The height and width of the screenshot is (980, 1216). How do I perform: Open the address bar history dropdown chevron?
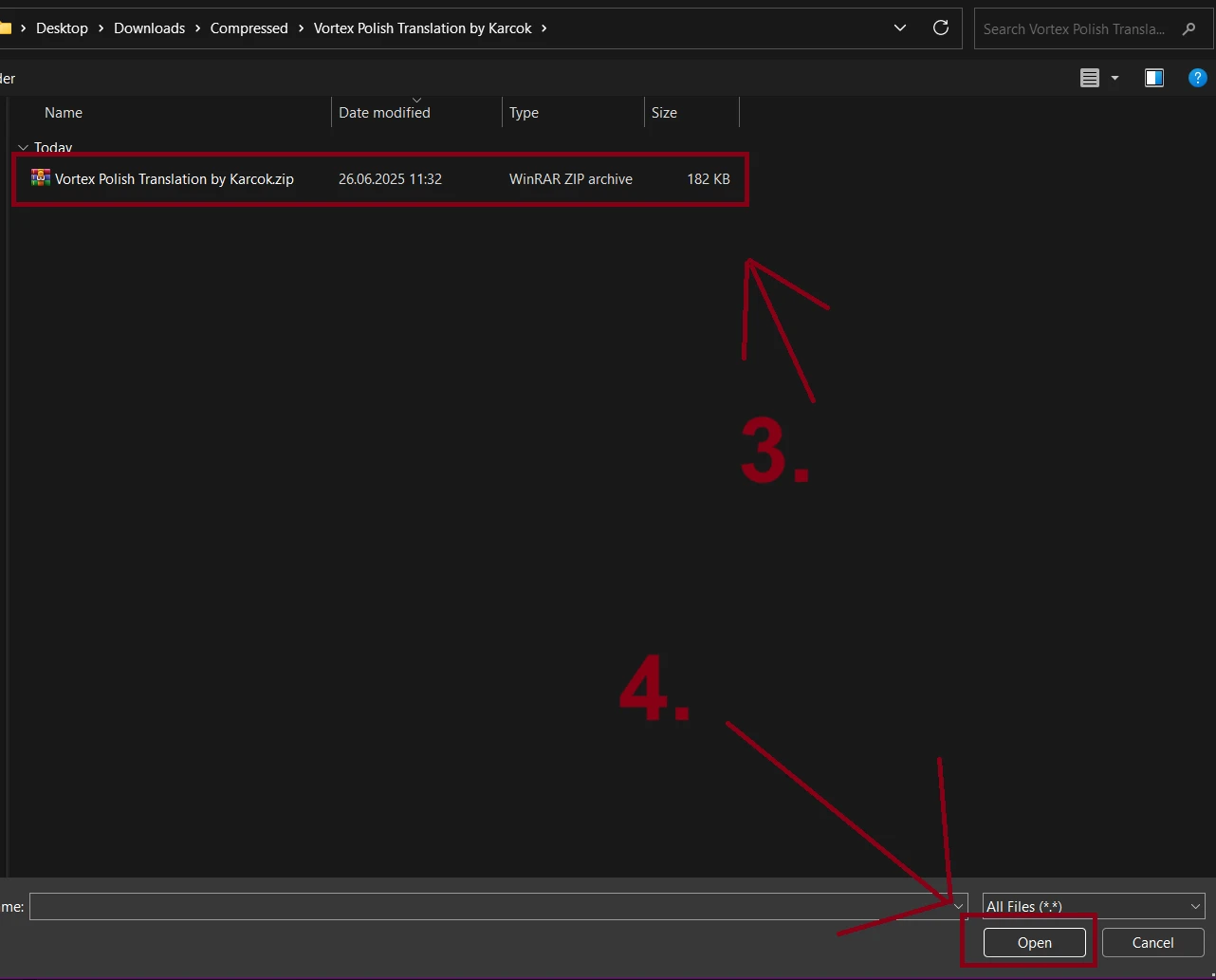click(x=900, y=28)
